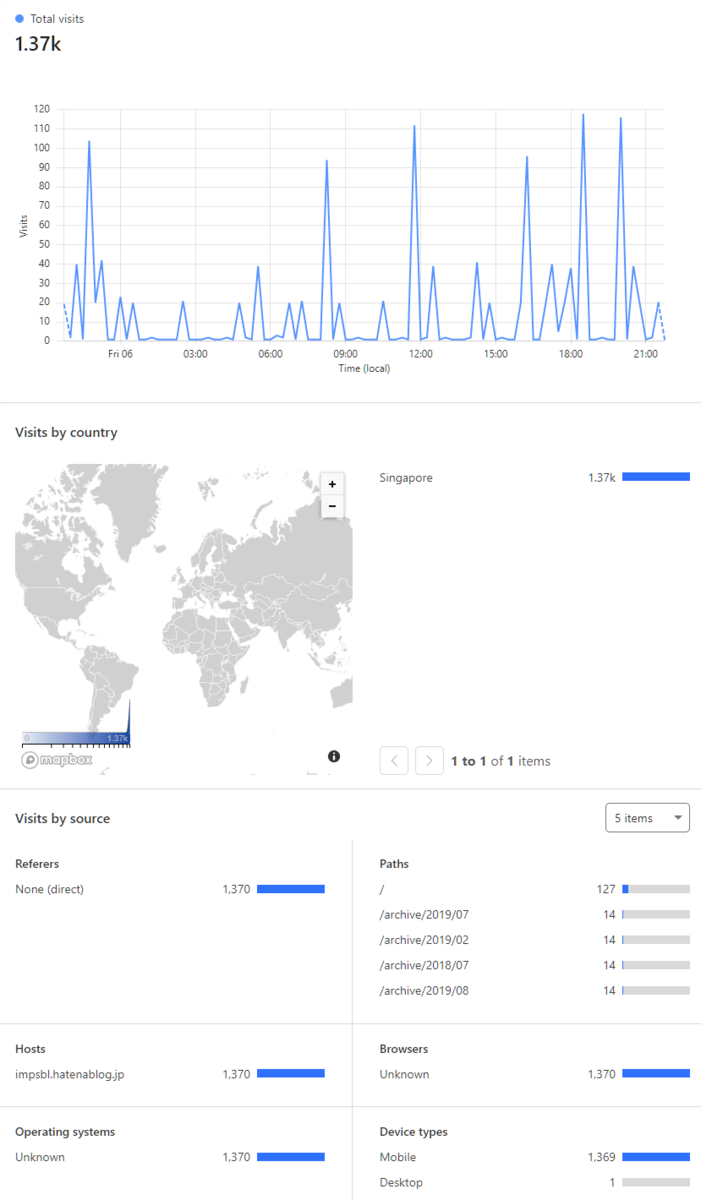Click the map color scale legend
This screenshot has height=1200, width=701.
(x=76, y=737)
